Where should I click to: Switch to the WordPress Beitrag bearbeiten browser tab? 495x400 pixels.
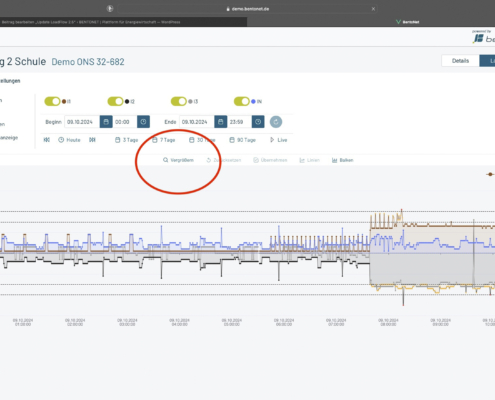coord(123,22)
